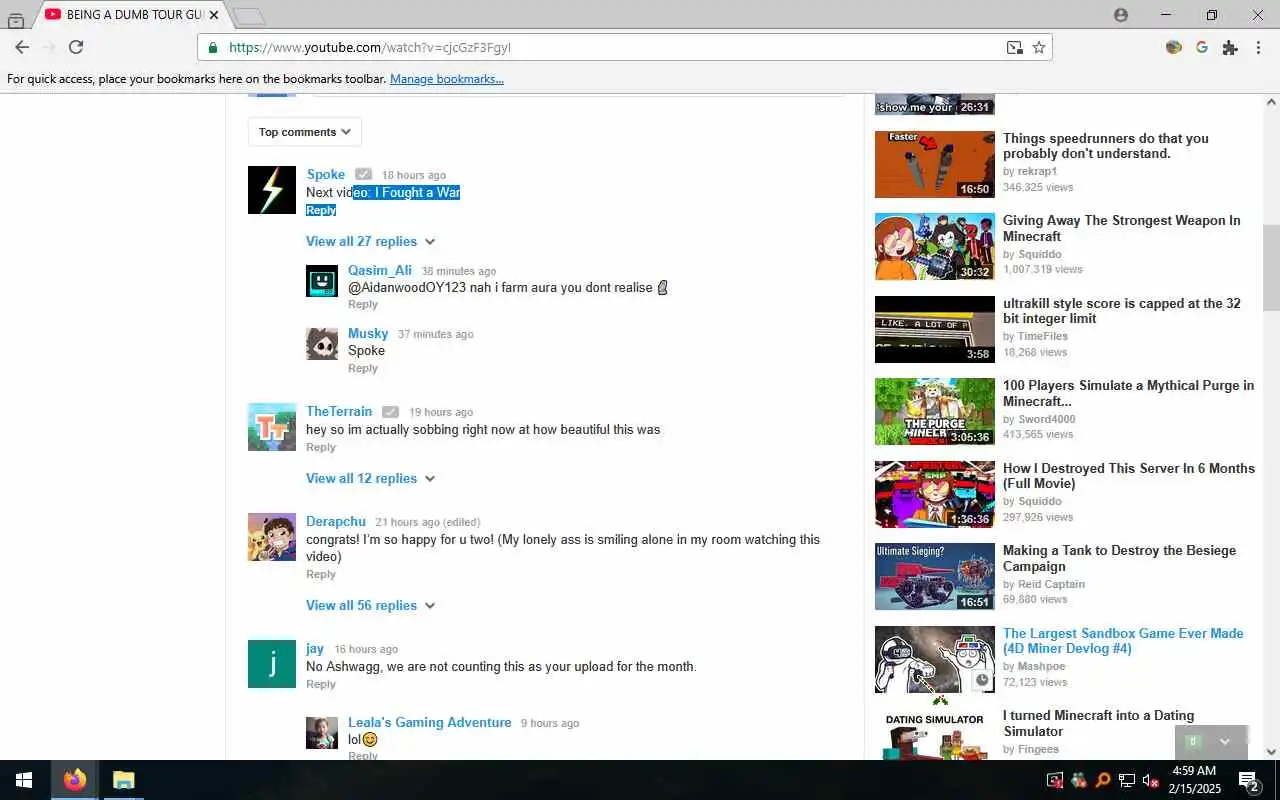This screenshot has height=800, width=1280.
Task: Open Windows Start menu
Action: pyautogui.click(x=24, y=780)
